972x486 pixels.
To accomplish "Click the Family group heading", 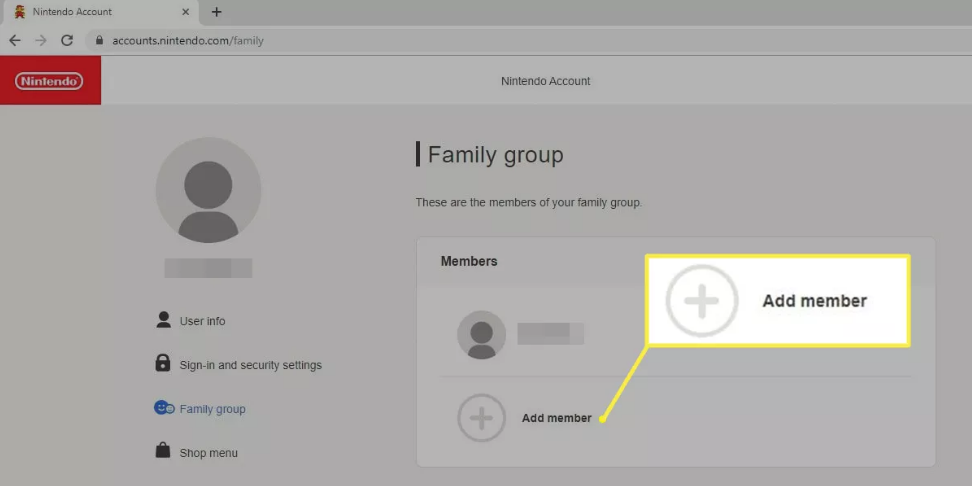I will pos(495,154).
